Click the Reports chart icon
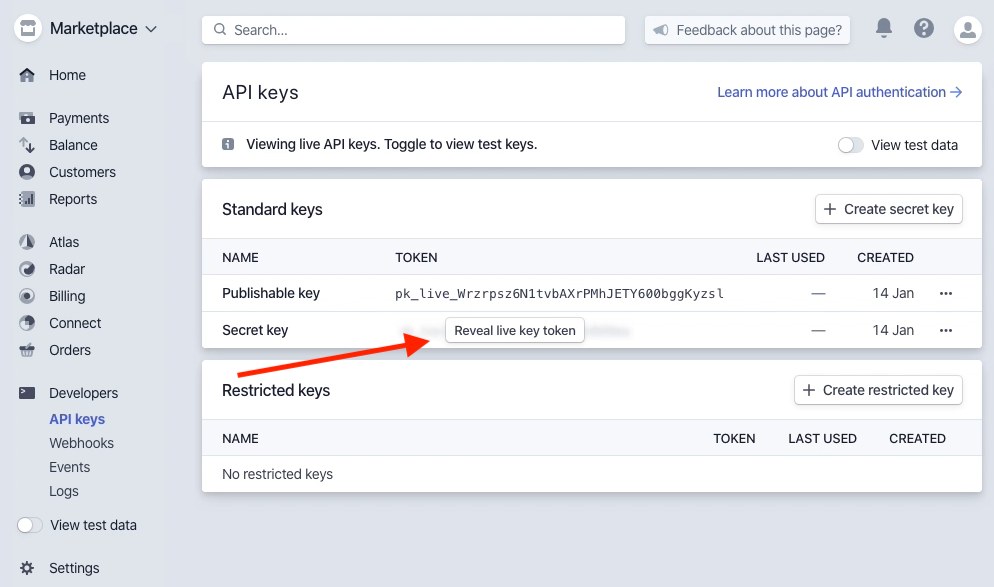 [x=27, y=199]
